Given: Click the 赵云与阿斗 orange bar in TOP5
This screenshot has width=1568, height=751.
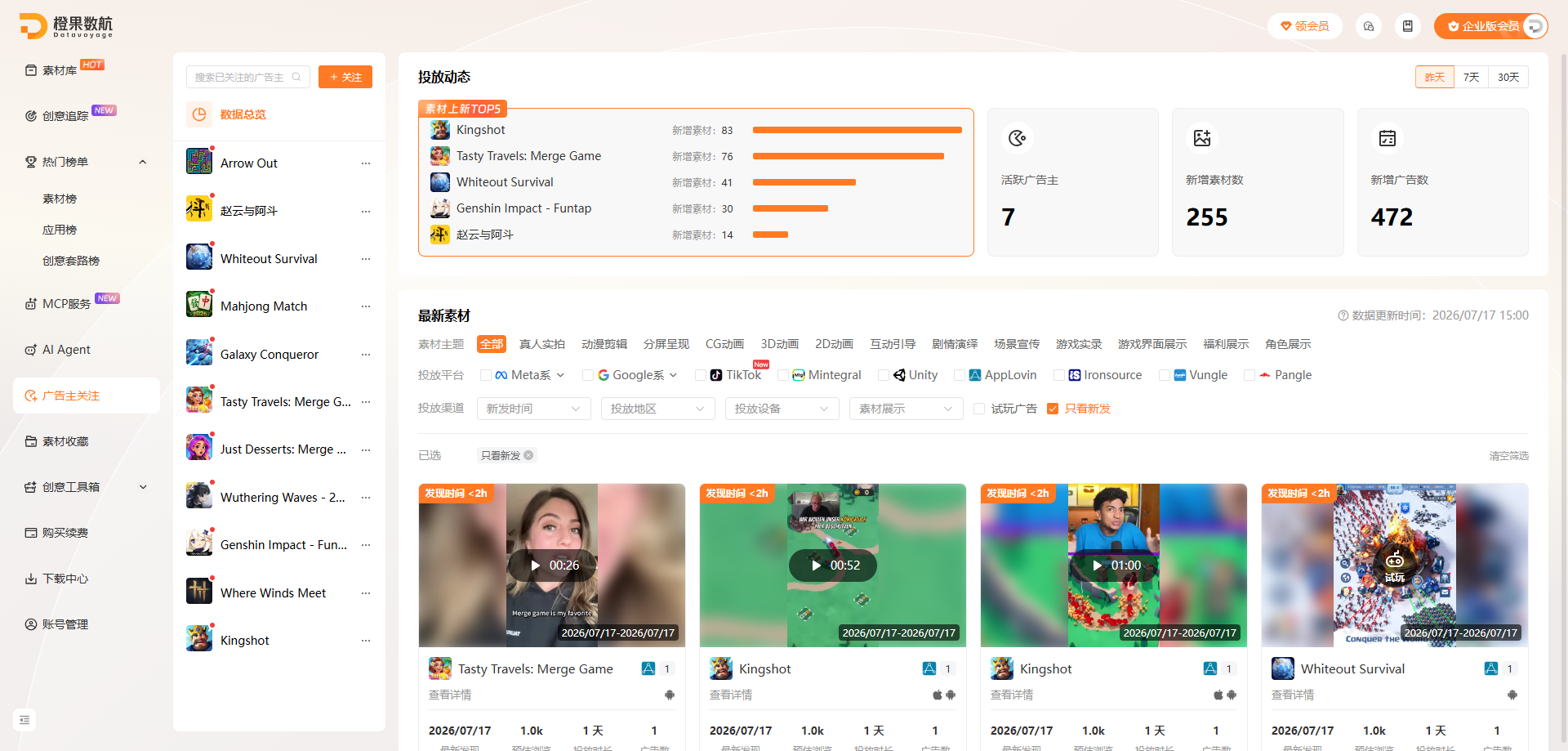Looking at the screenshot, I should (x=770, y=235).
